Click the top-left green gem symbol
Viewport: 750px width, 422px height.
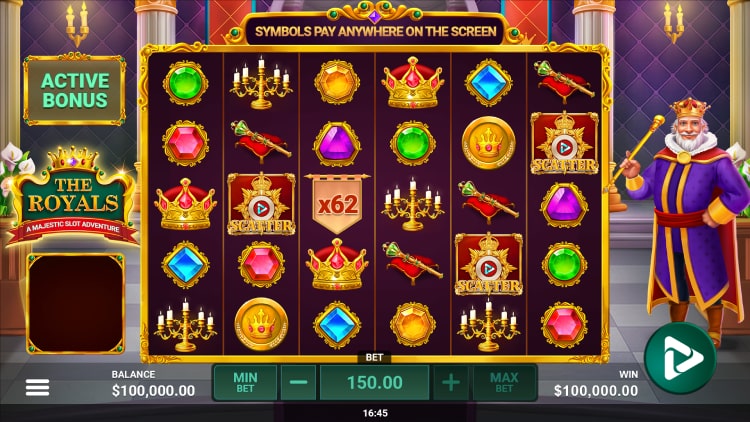click(185, 83)
